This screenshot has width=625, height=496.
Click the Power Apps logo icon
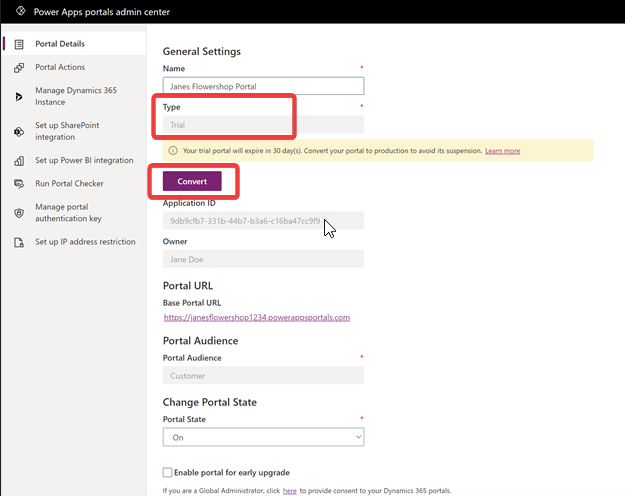(21, 11)
